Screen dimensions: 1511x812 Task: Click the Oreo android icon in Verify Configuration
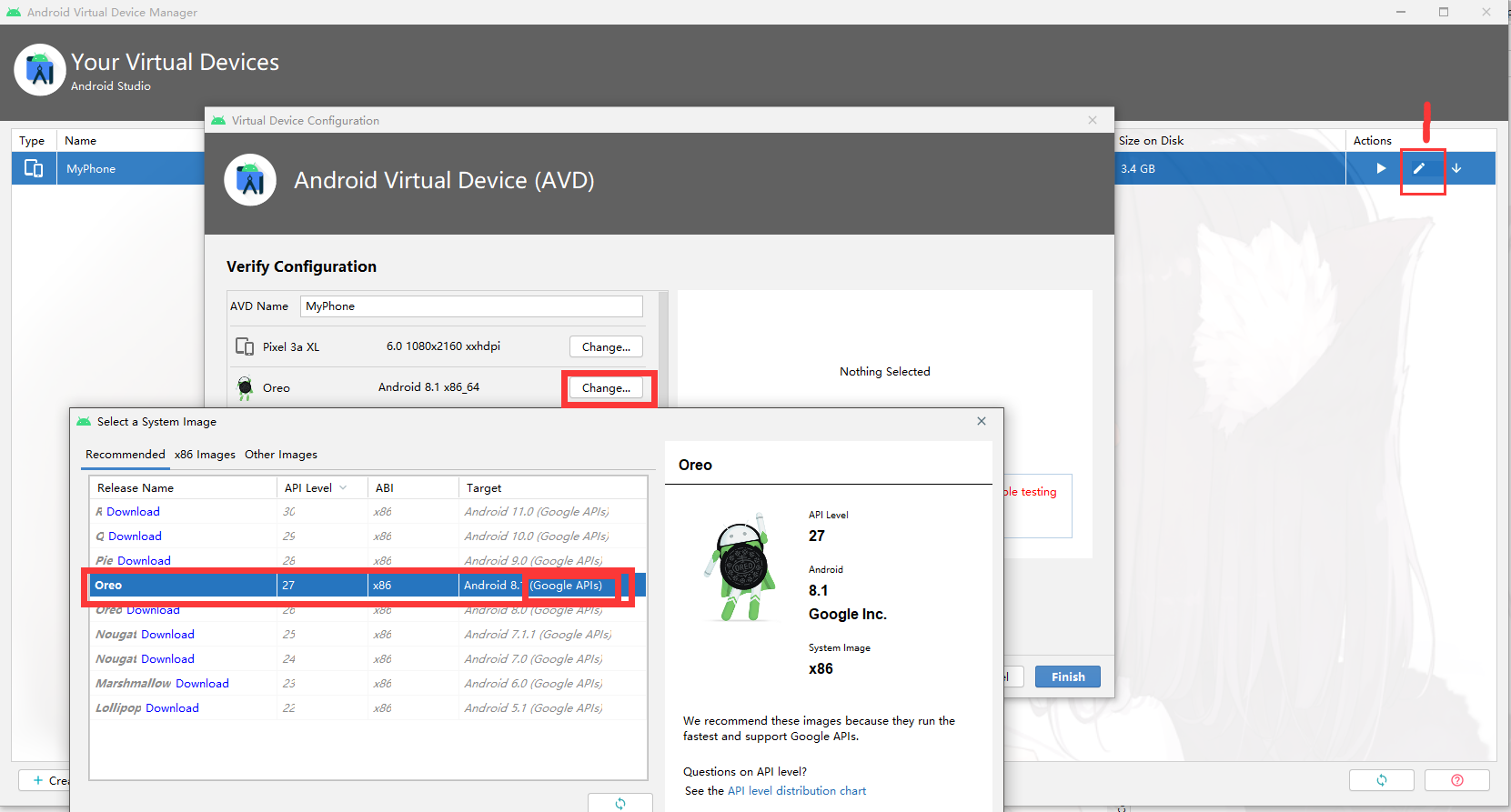click(x=245, y=388)
